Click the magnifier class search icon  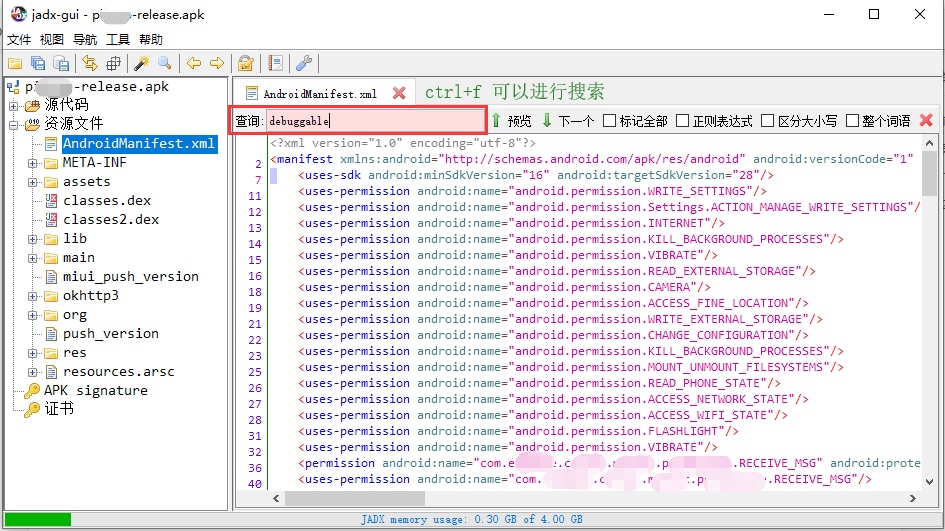(165, 63)
